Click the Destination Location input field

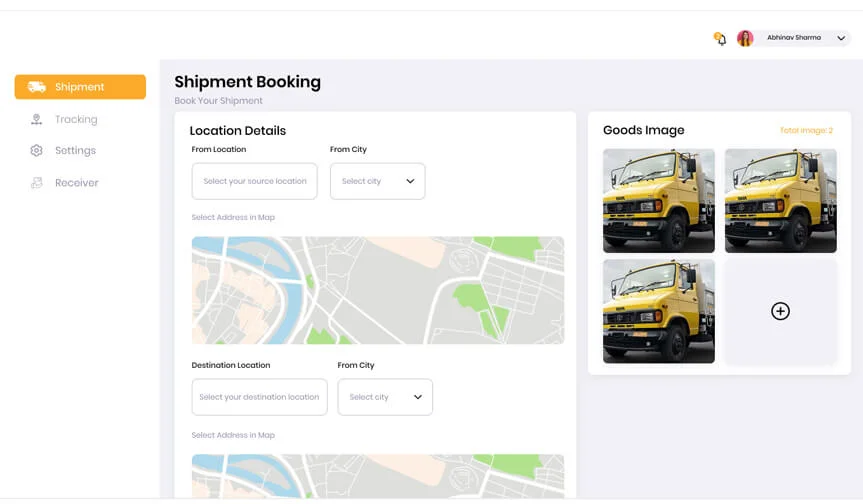(259, 397)
